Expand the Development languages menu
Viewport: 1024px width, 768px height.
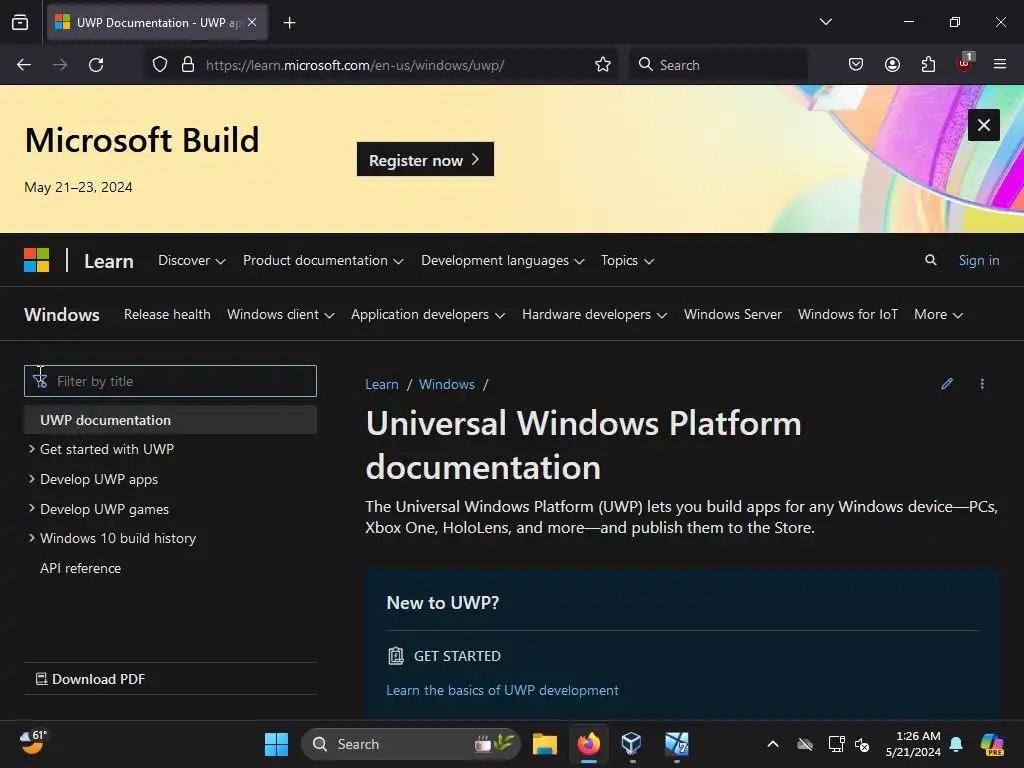(503, 260)
